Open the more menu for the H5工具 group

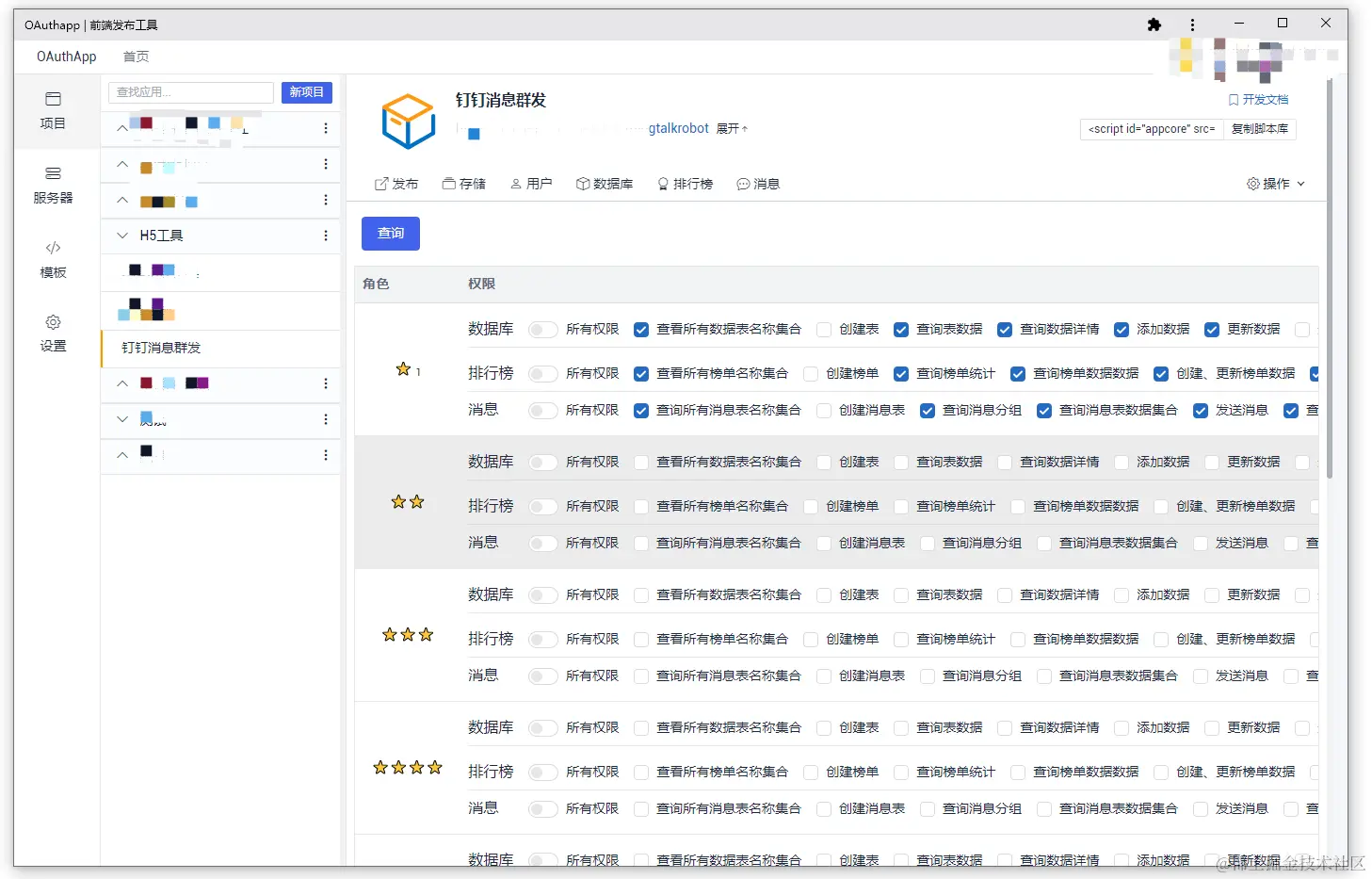326,236
